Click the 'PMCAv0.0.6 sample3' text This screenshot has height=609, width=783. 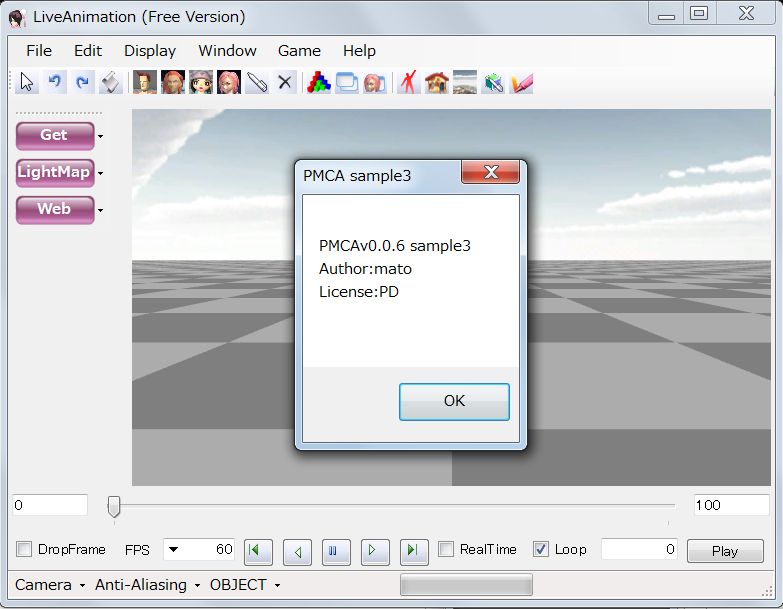point(395,246)
